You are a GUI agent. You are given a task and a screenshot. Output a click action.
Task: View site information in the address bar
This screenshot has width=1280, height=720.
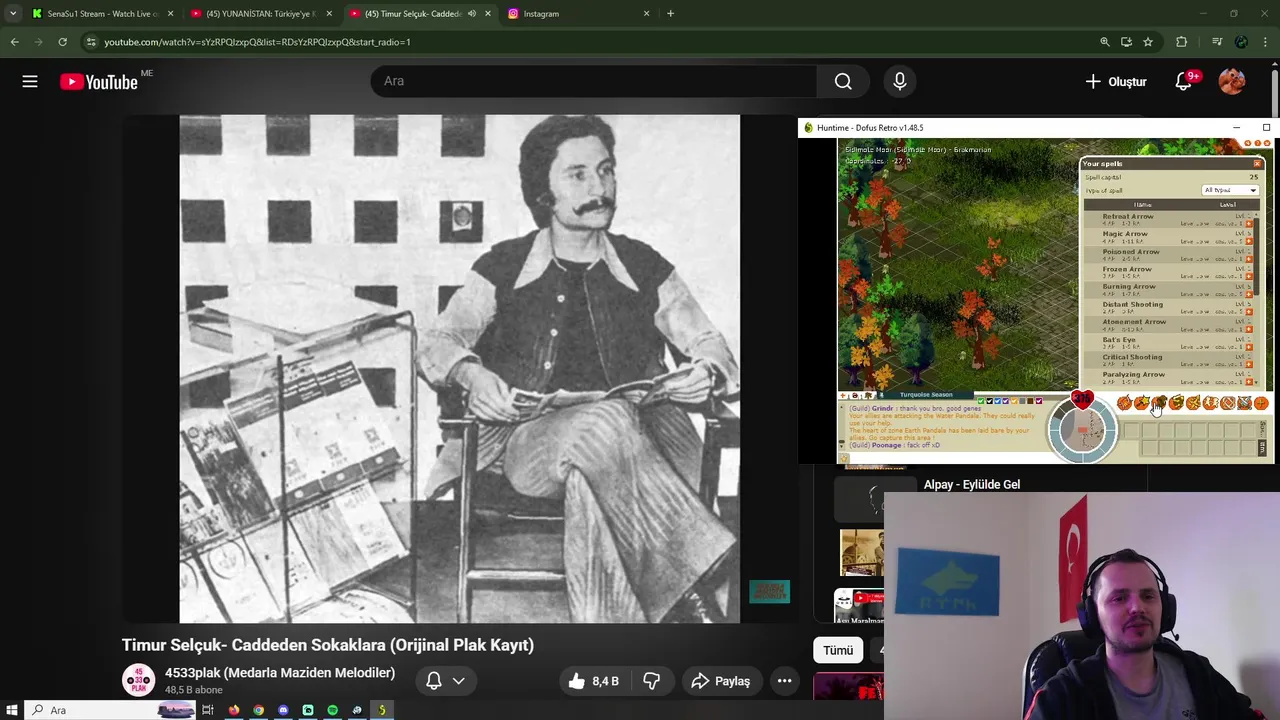point(91,42)
